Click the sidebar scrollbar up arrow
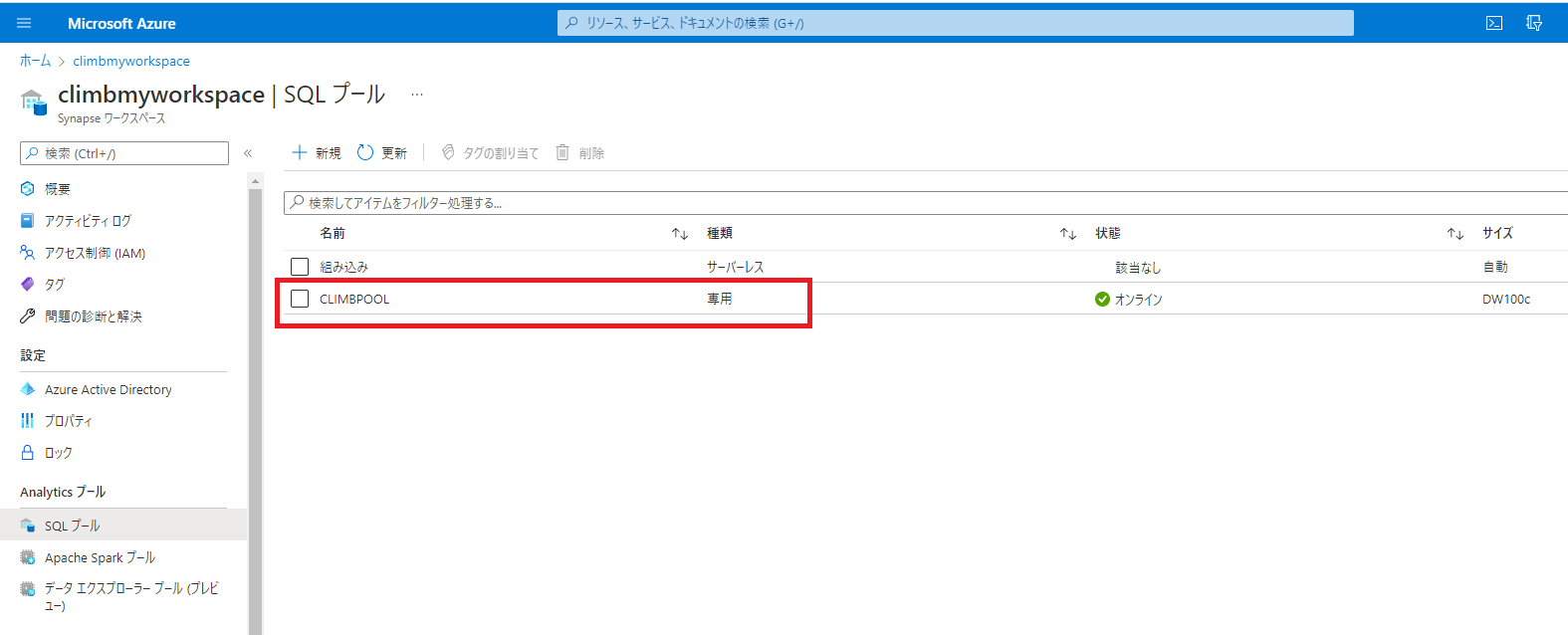1568x635 pixels. [x=256, y=181]
